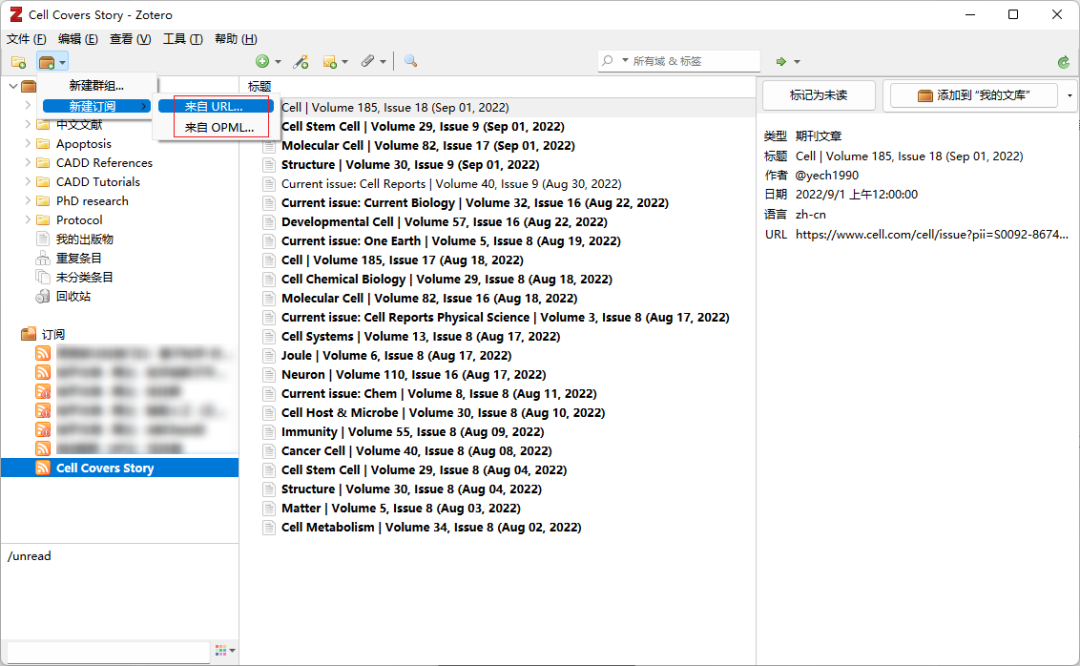Select Cell Metabolism Volume 34 Issue 8

coord(431,528)
